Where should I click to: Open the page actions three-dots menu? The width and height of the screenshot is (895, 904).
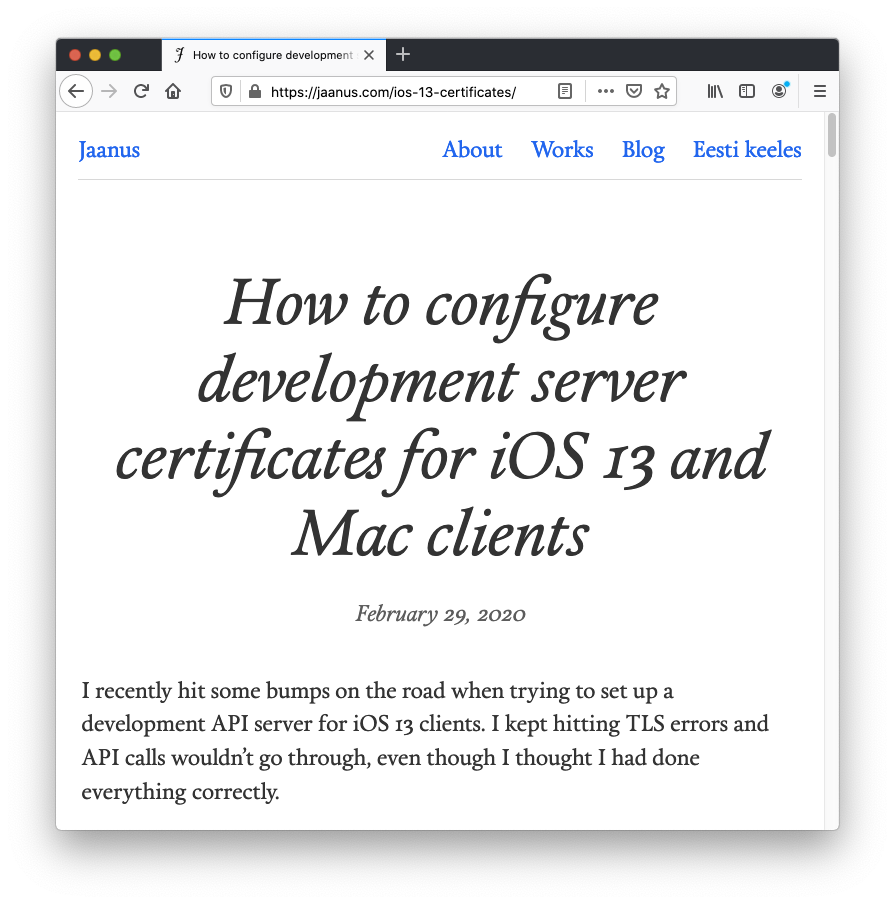point(605,91)
